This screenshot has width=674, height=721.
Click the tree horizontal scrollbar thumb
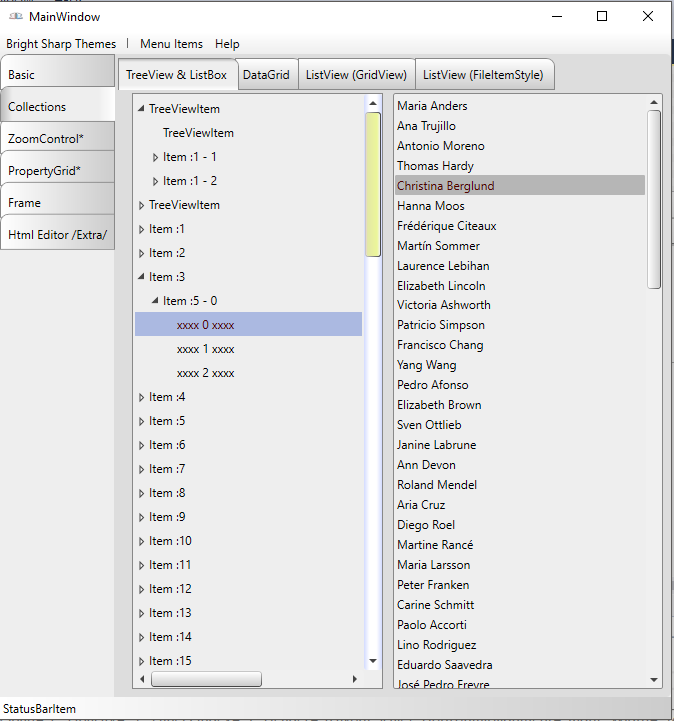(206, 679)
